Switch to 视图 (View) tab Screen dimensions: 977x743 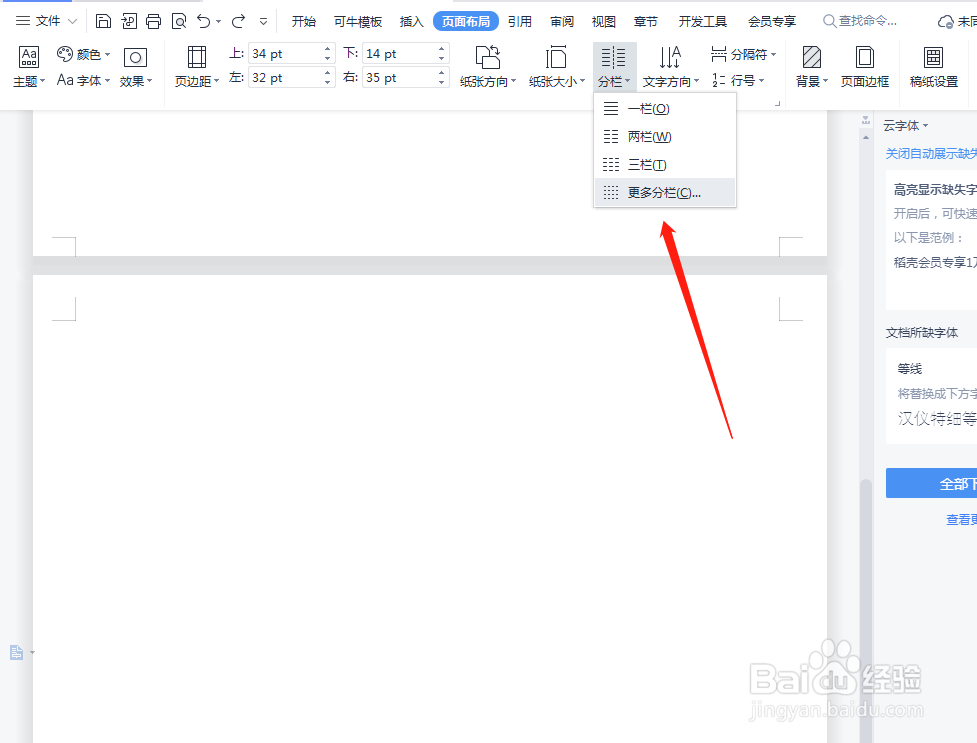[x=604, y=22]
